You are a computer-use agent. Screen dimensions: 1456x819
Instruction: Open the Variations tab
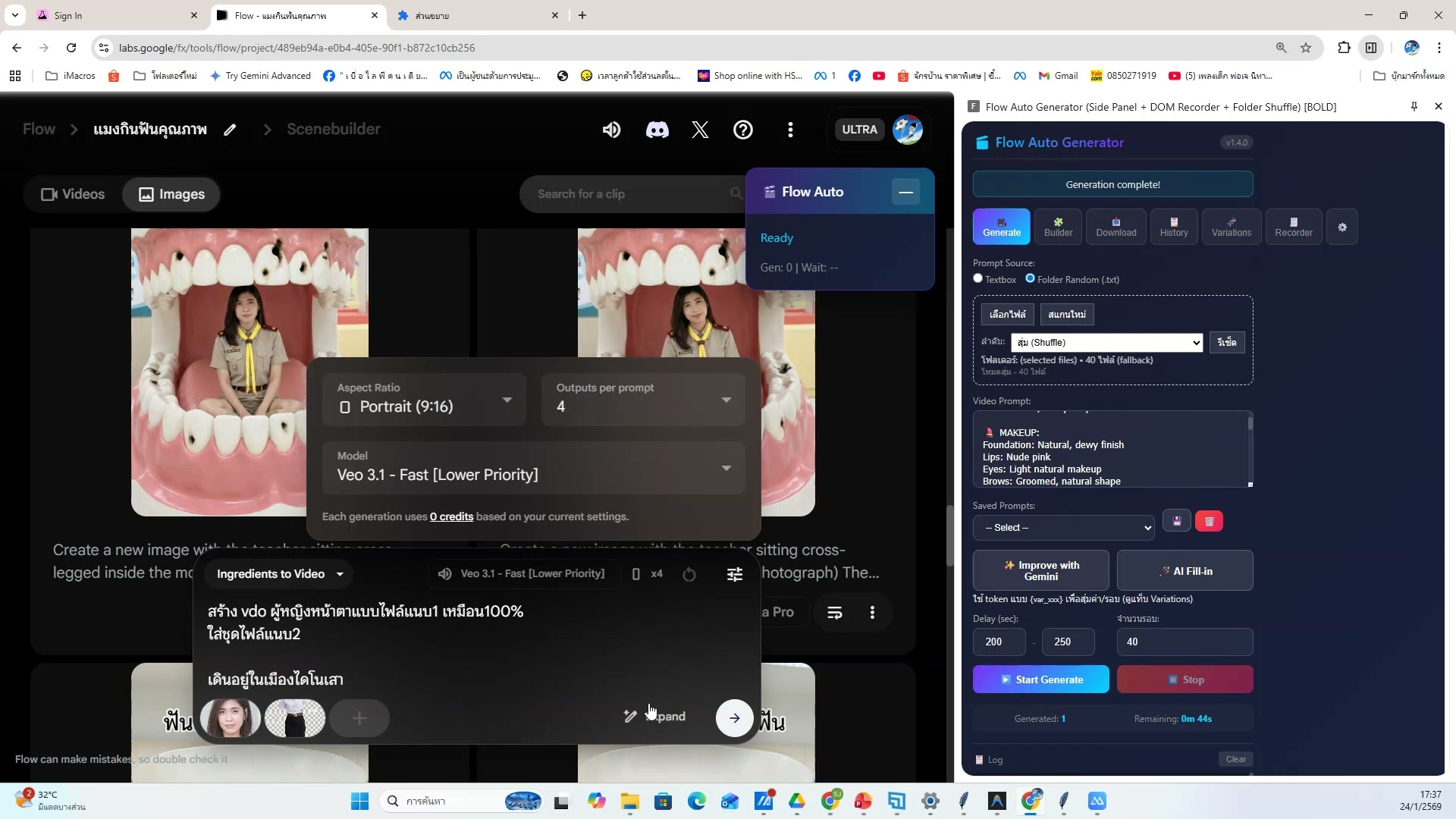point(1231,227)
